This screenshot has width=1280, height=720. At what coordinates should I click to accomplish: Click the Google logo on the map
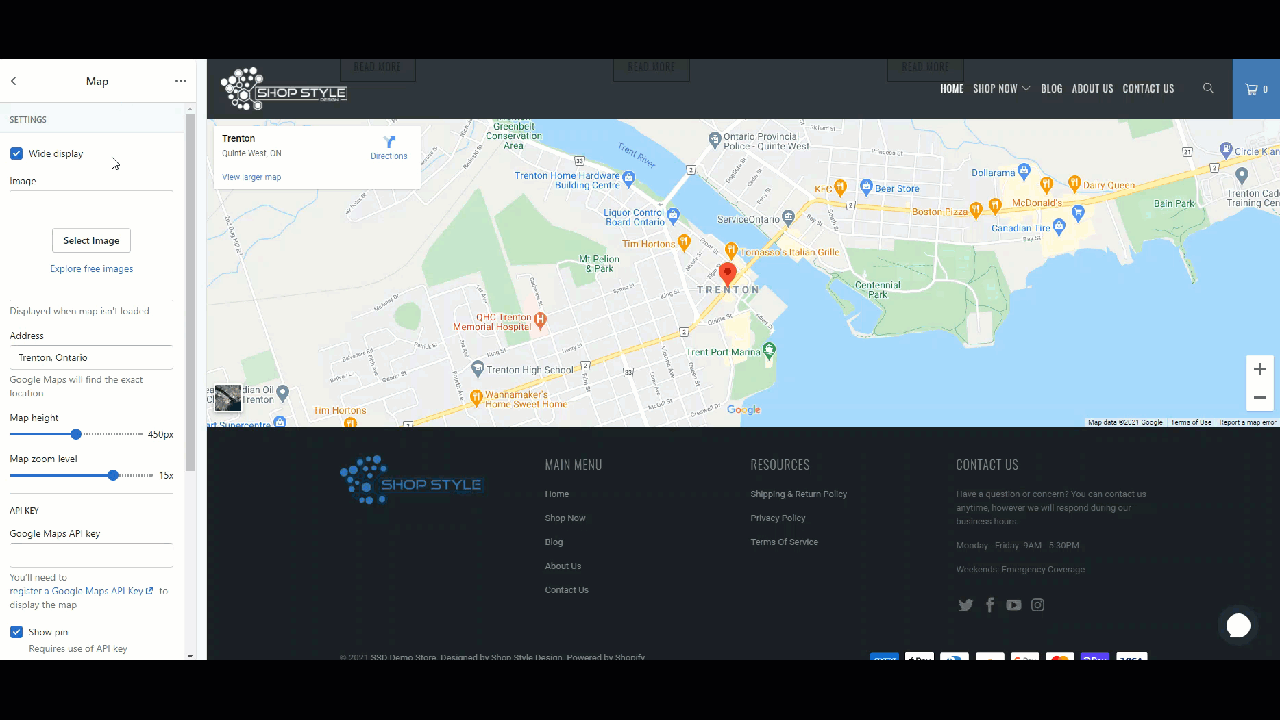[x=744, y=410]
